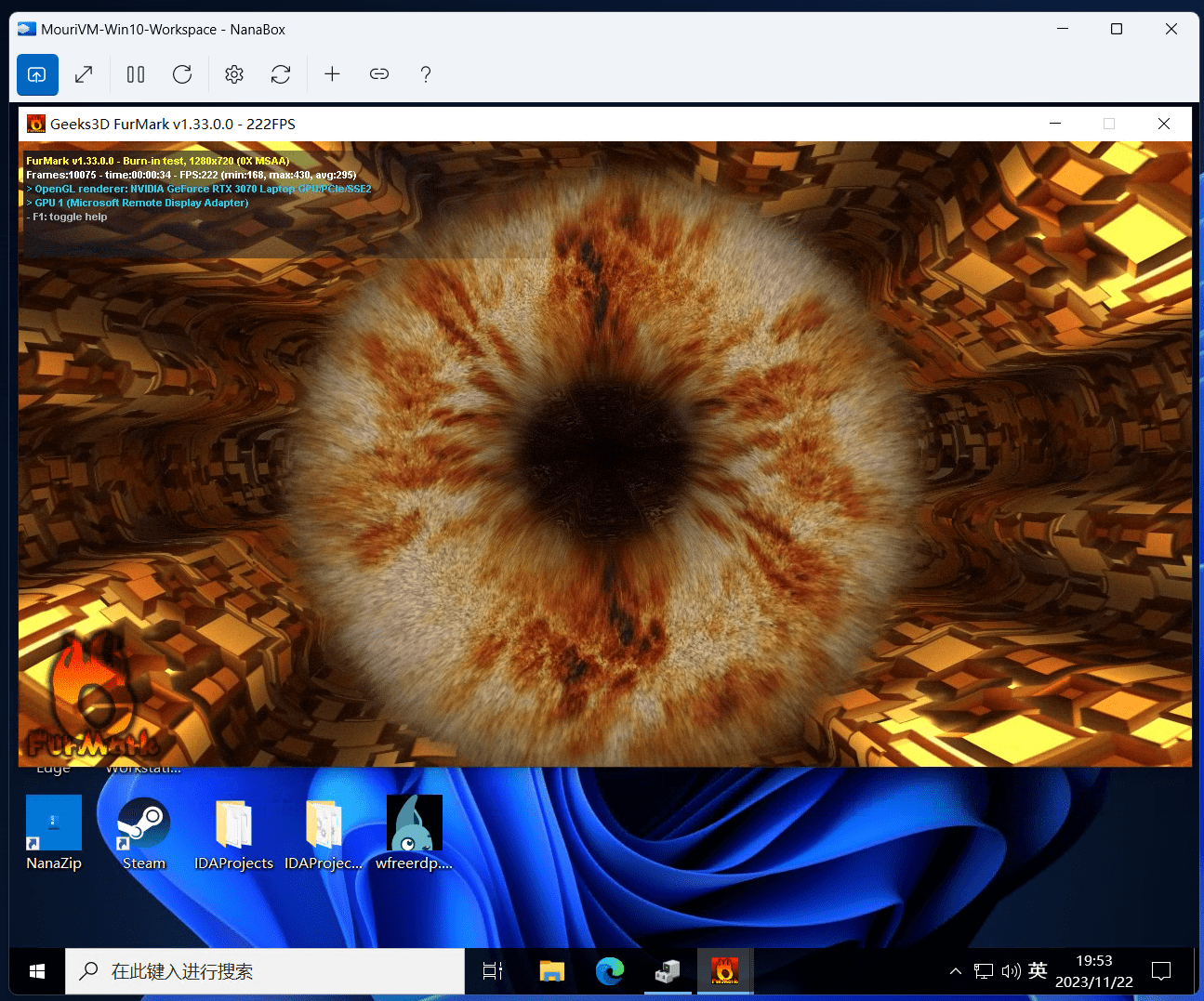Minimize the NanaBox window
1204x1001 pixels.
pos(1063,29)
